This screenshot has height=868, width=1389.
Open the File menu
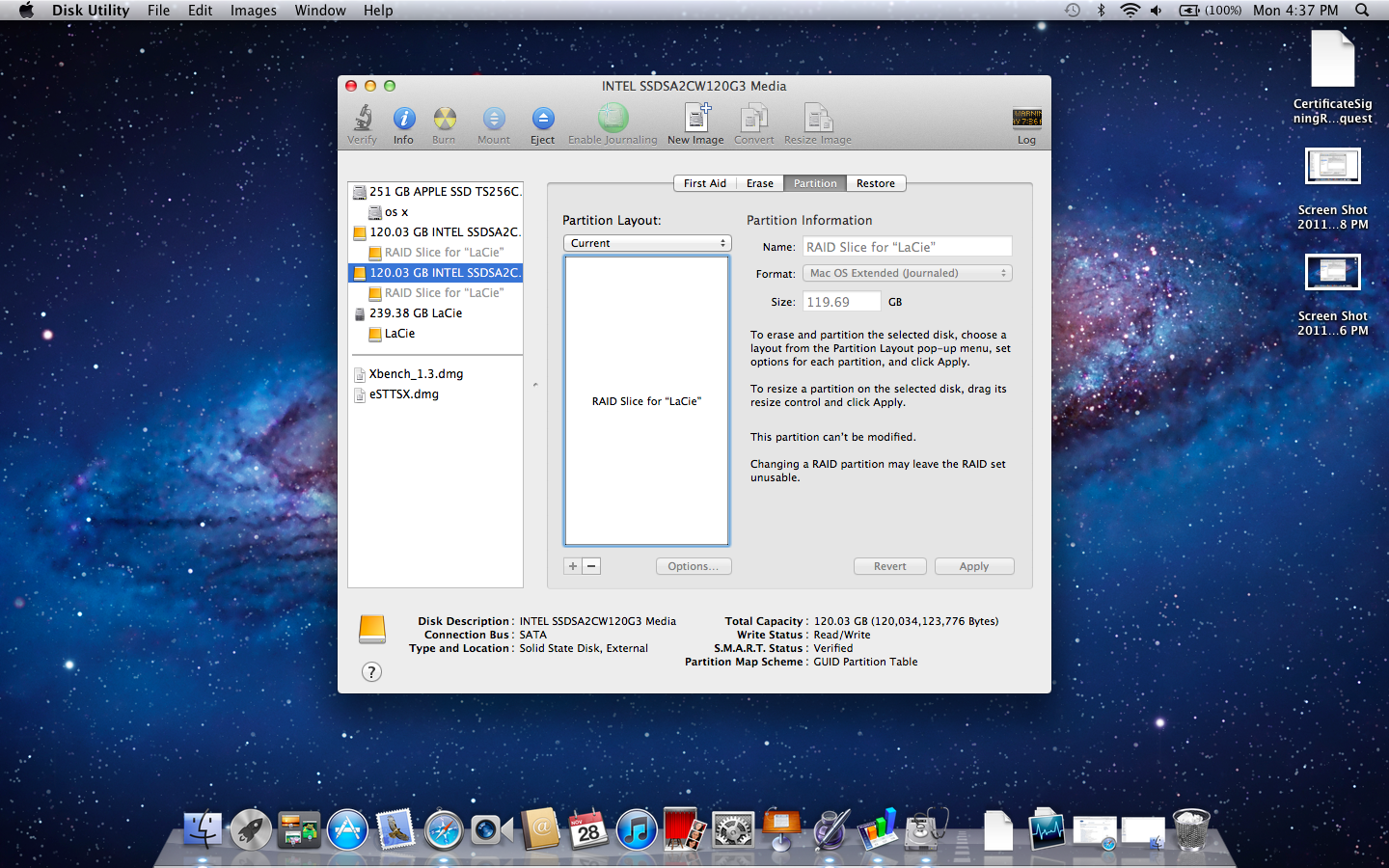pos(158,11)
